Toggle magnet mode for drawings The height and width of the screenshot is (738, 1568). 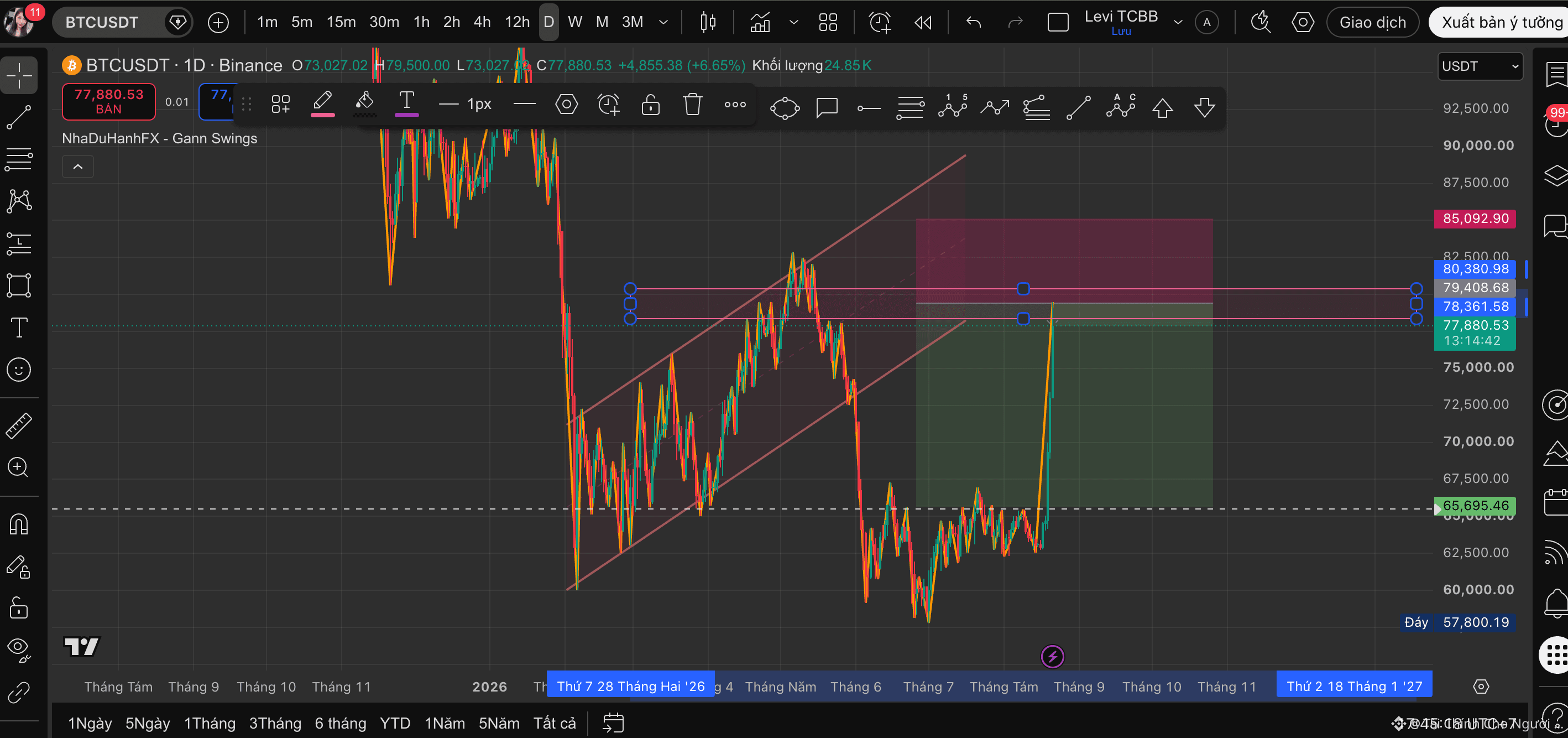19,524
